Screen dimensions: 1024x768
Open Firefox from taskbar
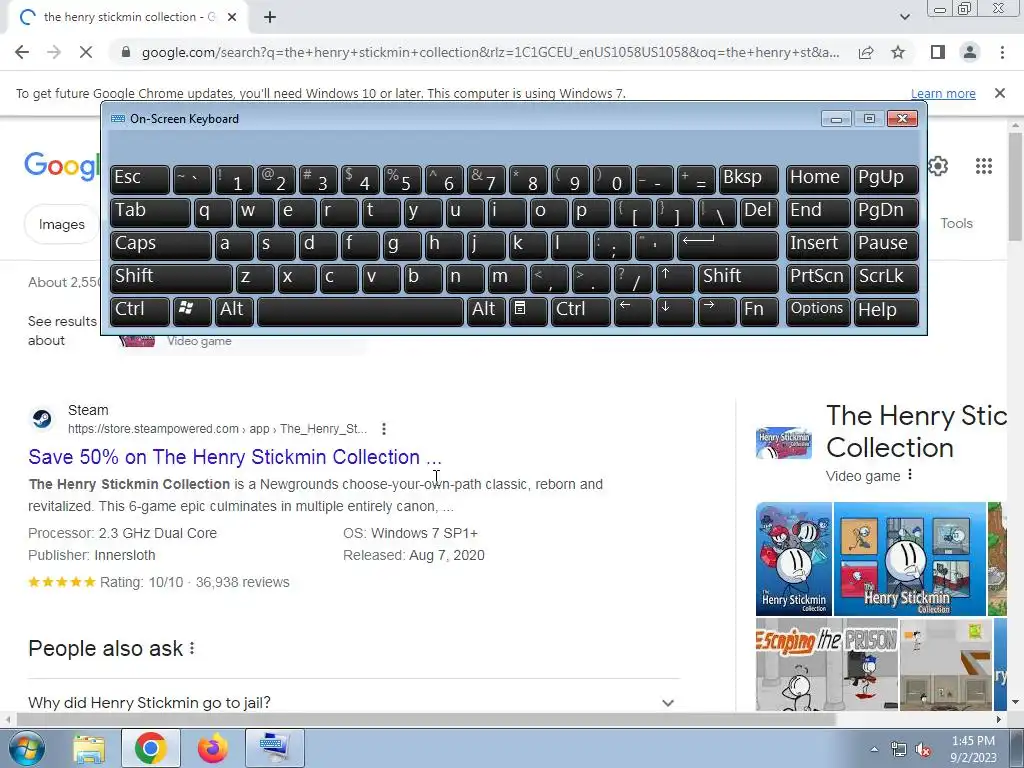click(x=212, y=748)
